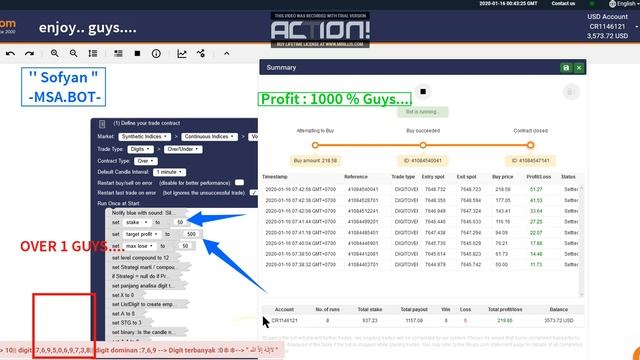Open the 1 minute candle interval dropdown

tap(169, 172)
